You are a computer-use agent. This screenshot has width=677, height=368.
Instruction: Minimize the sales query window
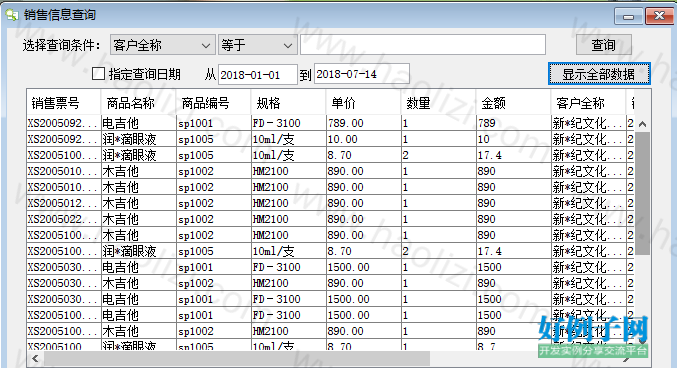(629, 16)
